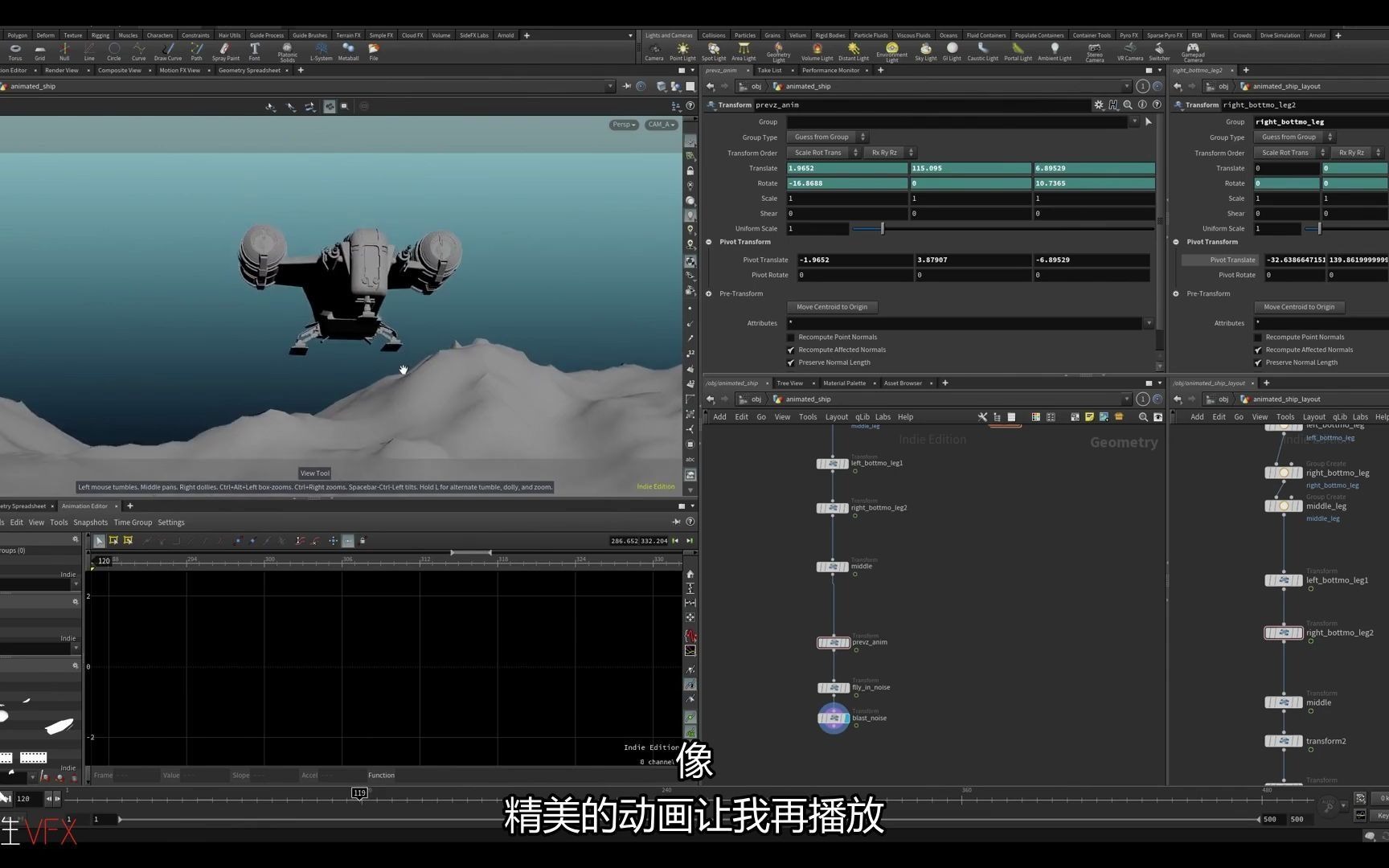Open Time Group menu in Animation Editor
This screenshot has width=1389, height=868.
[133, 523]
